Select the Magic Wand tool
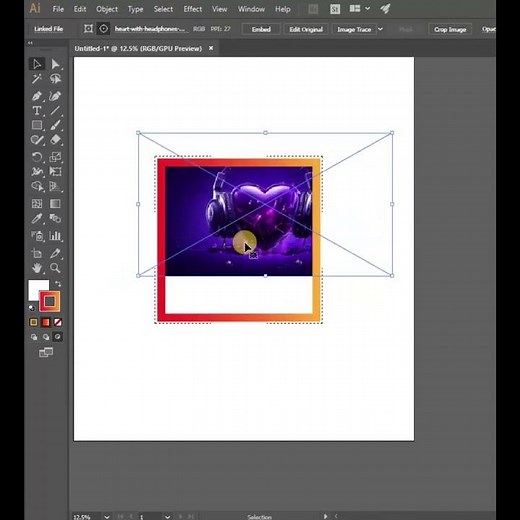The height and width of the screenshot is (520, 520). click(37, 79)
